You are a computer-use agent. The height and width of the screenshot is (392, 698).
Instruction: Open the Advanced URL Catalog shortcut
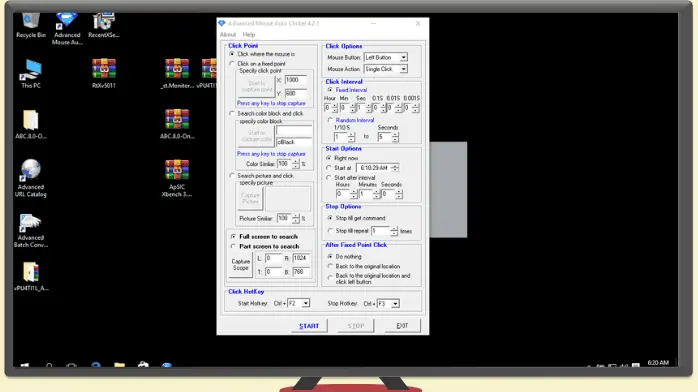[31, 178]
